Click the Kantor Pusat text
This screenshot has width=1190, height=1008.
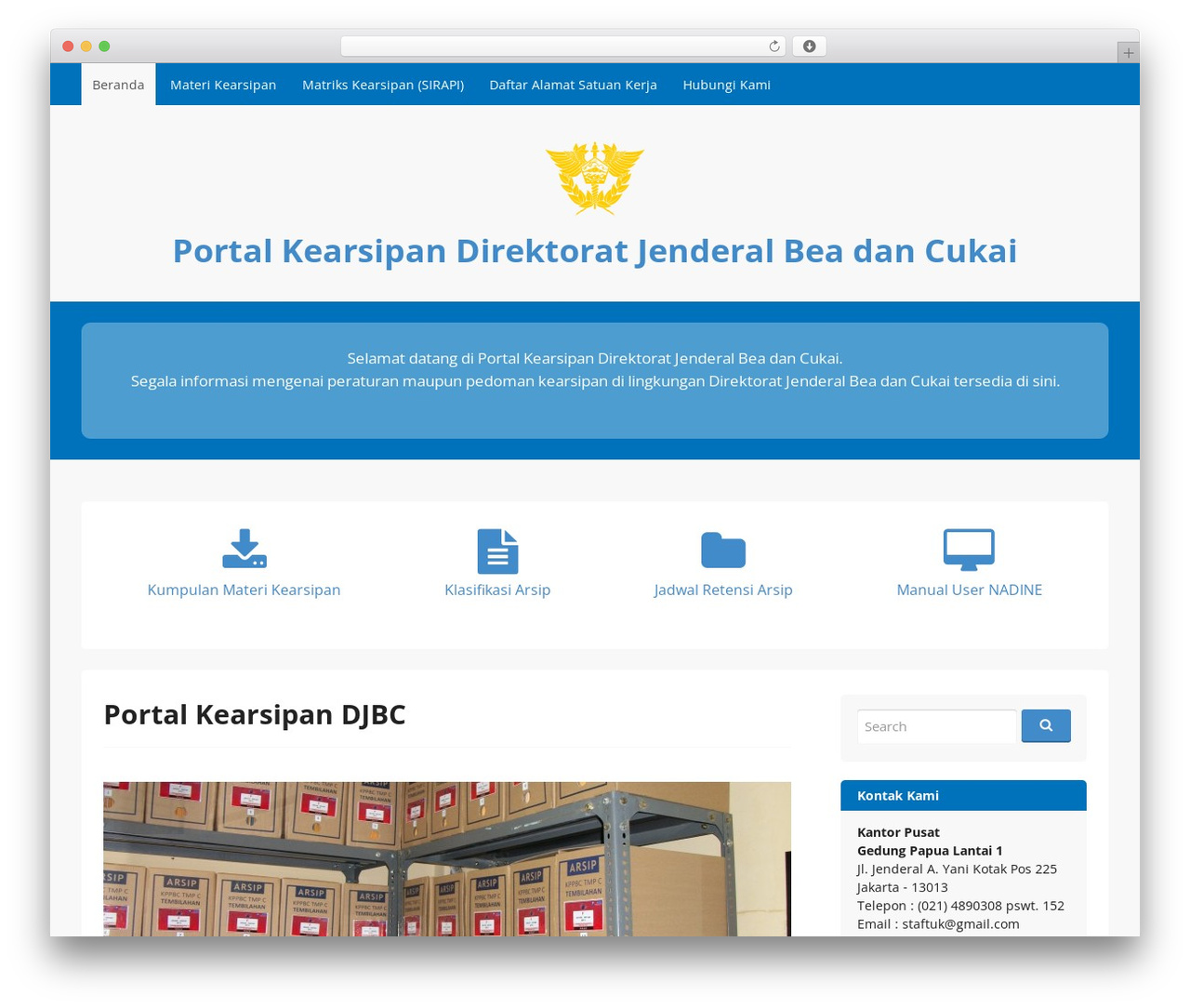[x=898, y=832]
